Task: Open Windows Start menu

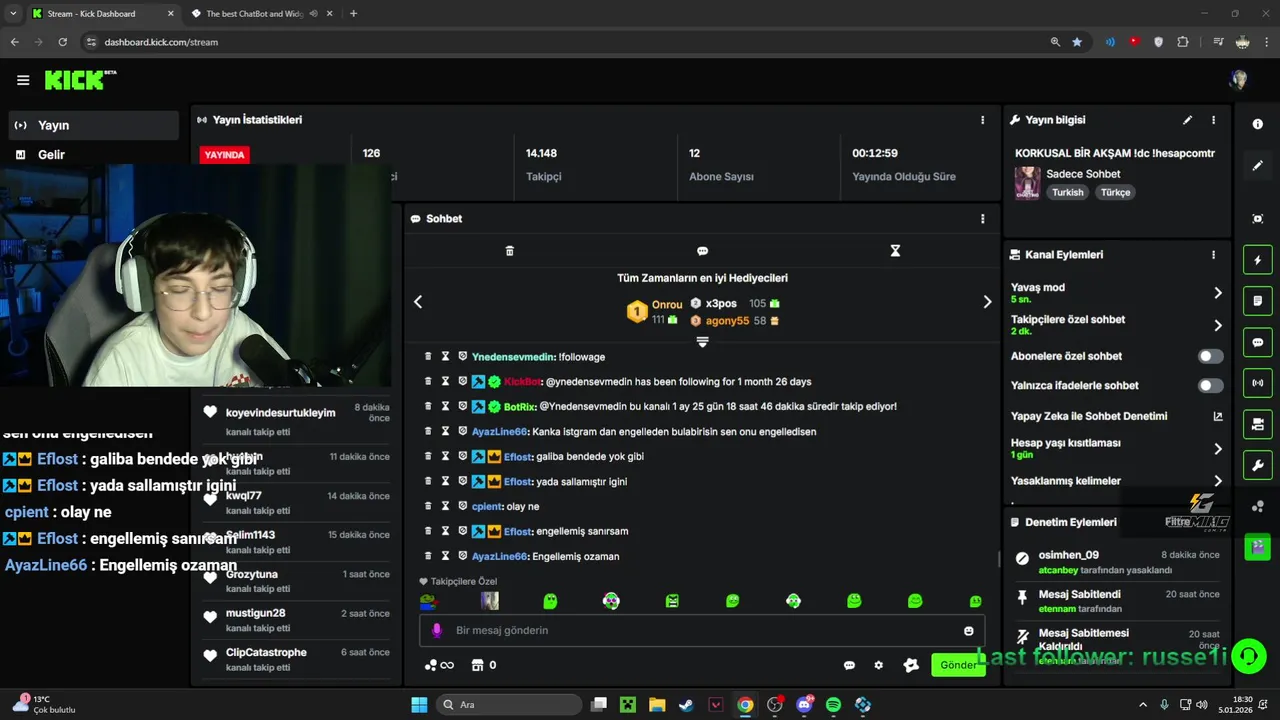Action: click(419, 705)
